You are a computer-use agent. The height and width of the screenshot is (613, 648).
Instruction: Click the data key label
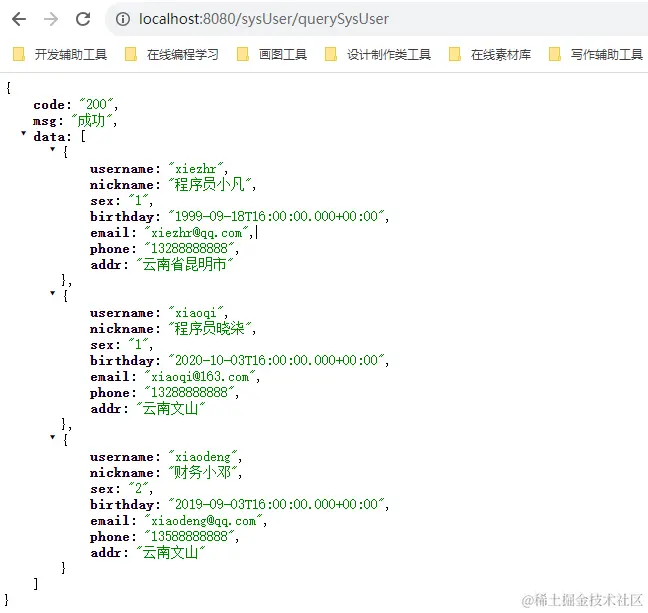point(52,136)
